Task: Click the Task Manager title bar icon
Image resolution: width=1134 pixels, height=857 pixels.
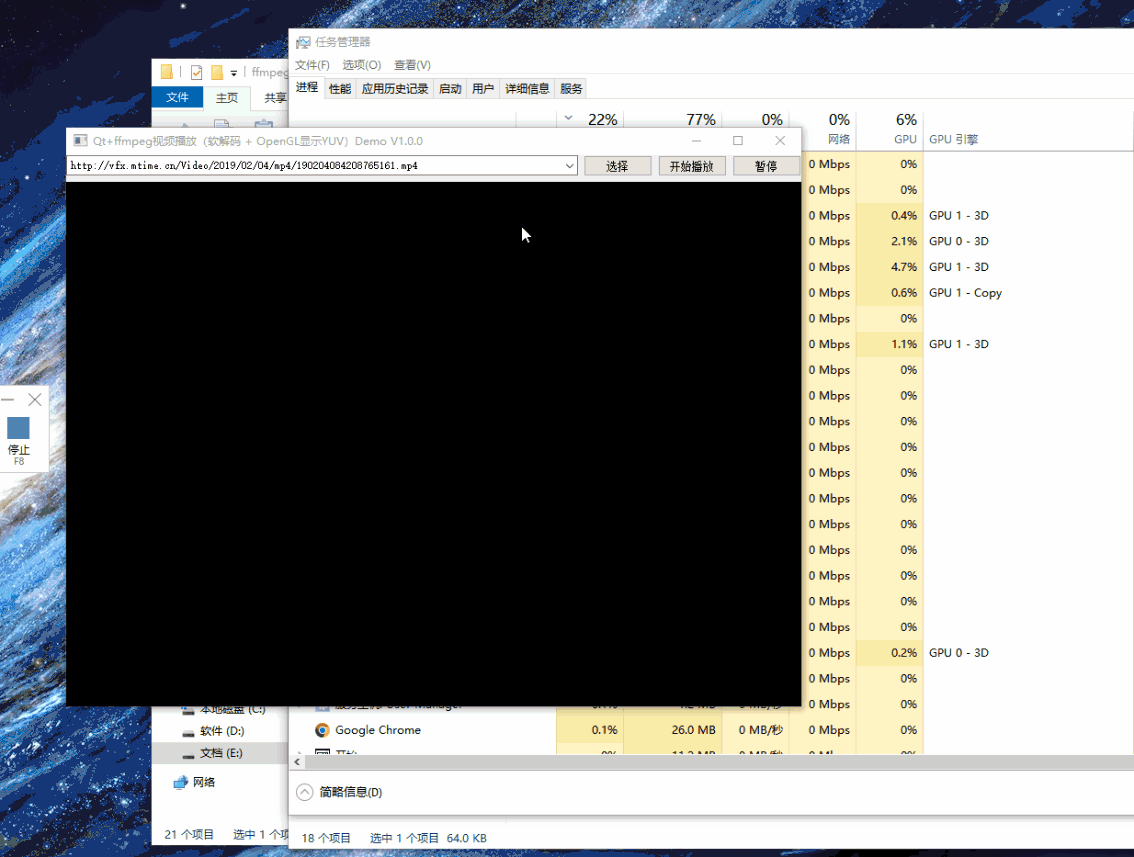Action: point(303,43)
